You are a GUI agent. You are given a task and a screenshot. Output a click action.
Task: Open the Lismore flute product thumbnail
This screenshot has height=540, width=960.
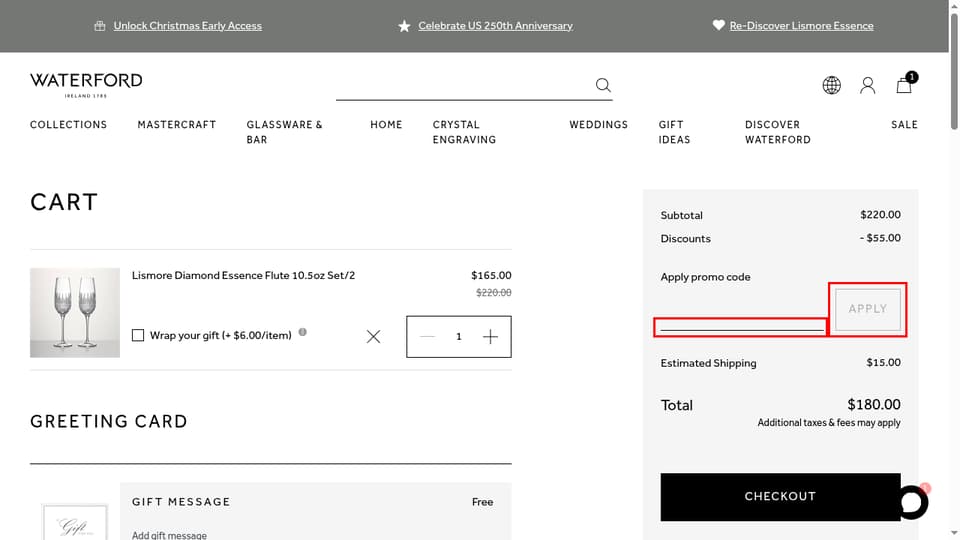tap(75, 312)
